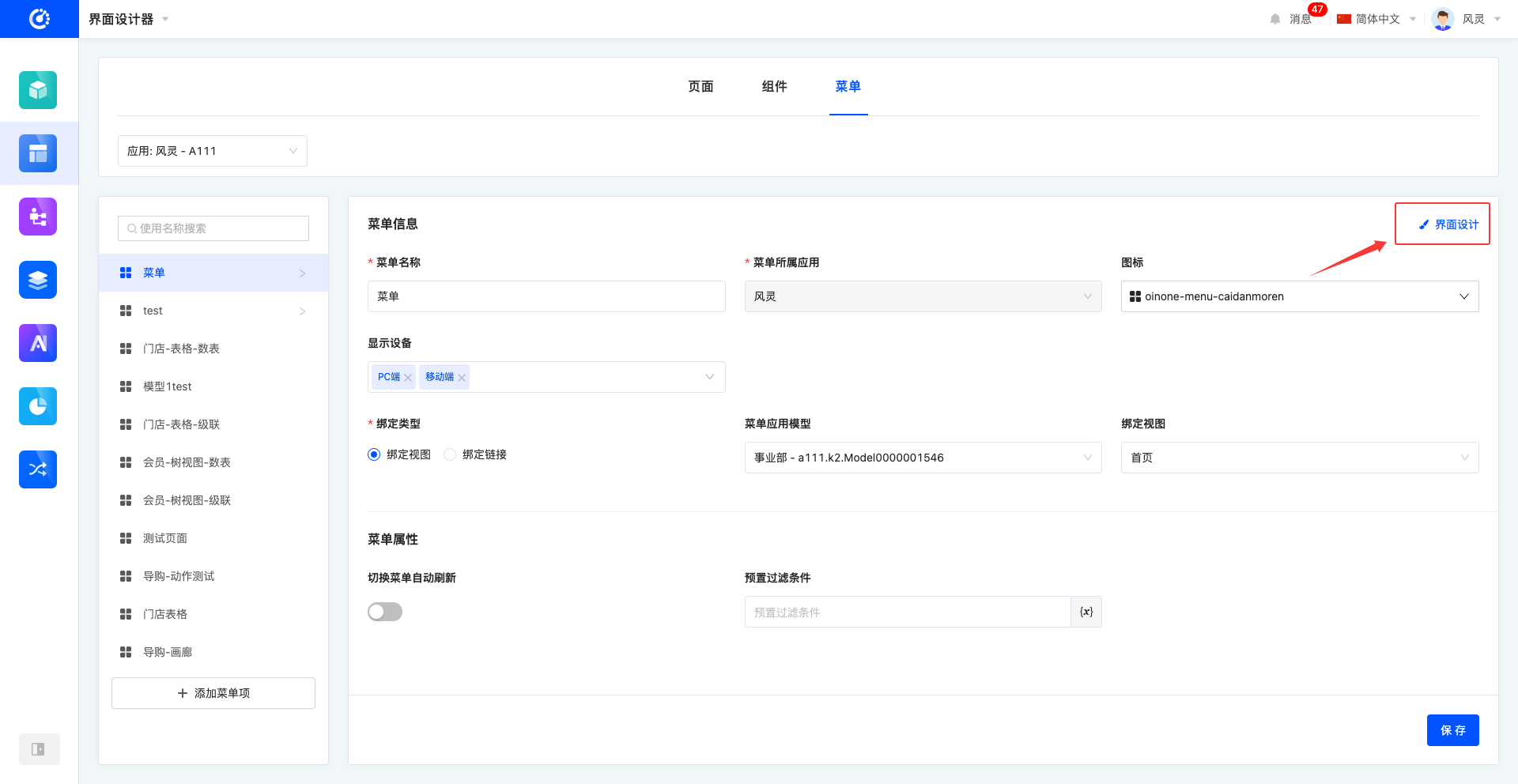Open the 绑定视图 dropdown showing 首页
1518x784 pixels.
click(1299, 458)
